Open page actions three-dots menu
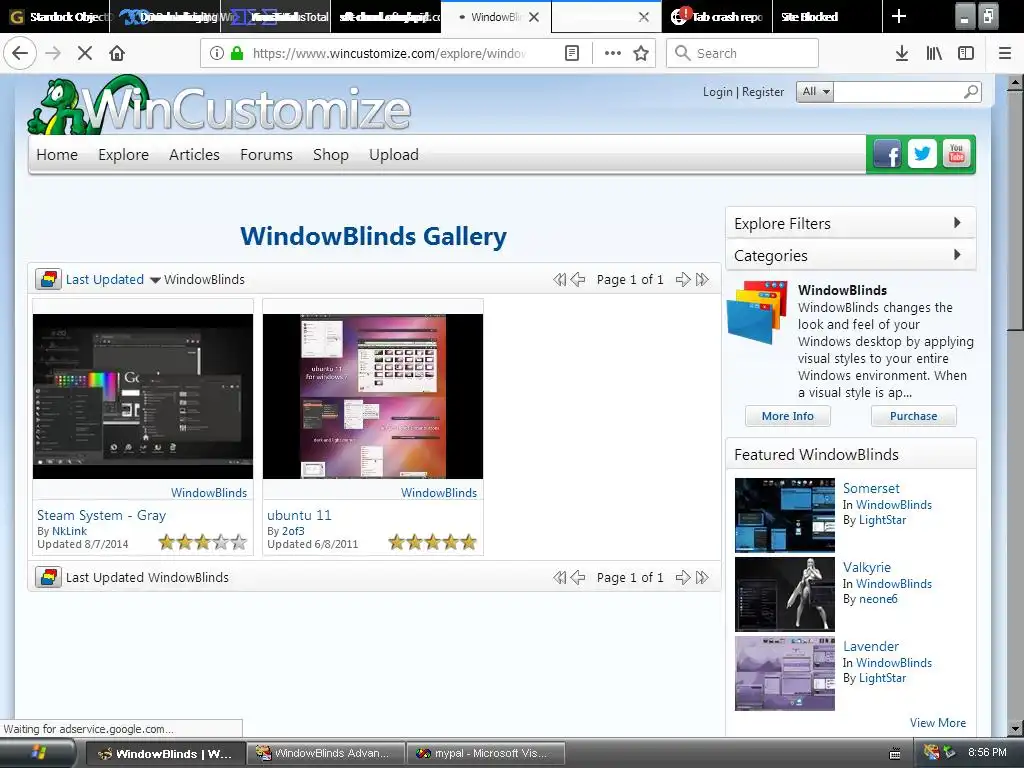 pos(613,53)
